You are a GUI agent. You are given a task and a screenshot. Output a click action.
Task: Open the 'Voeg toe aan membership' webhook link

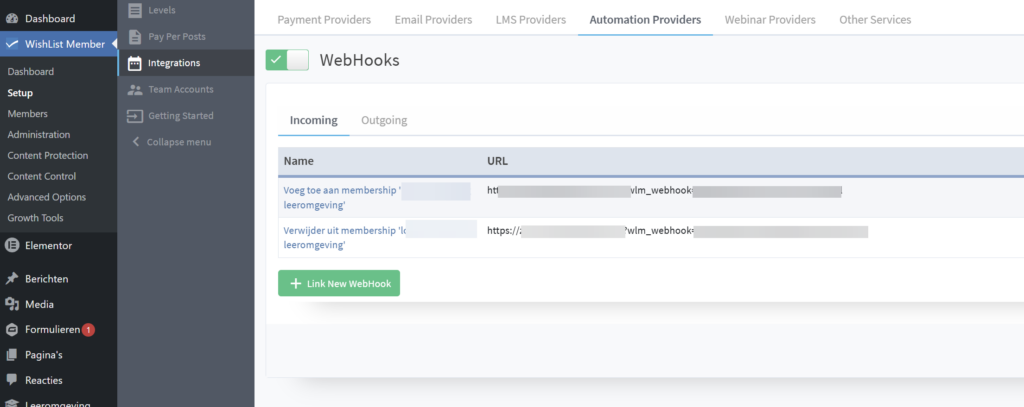point(340,188)
